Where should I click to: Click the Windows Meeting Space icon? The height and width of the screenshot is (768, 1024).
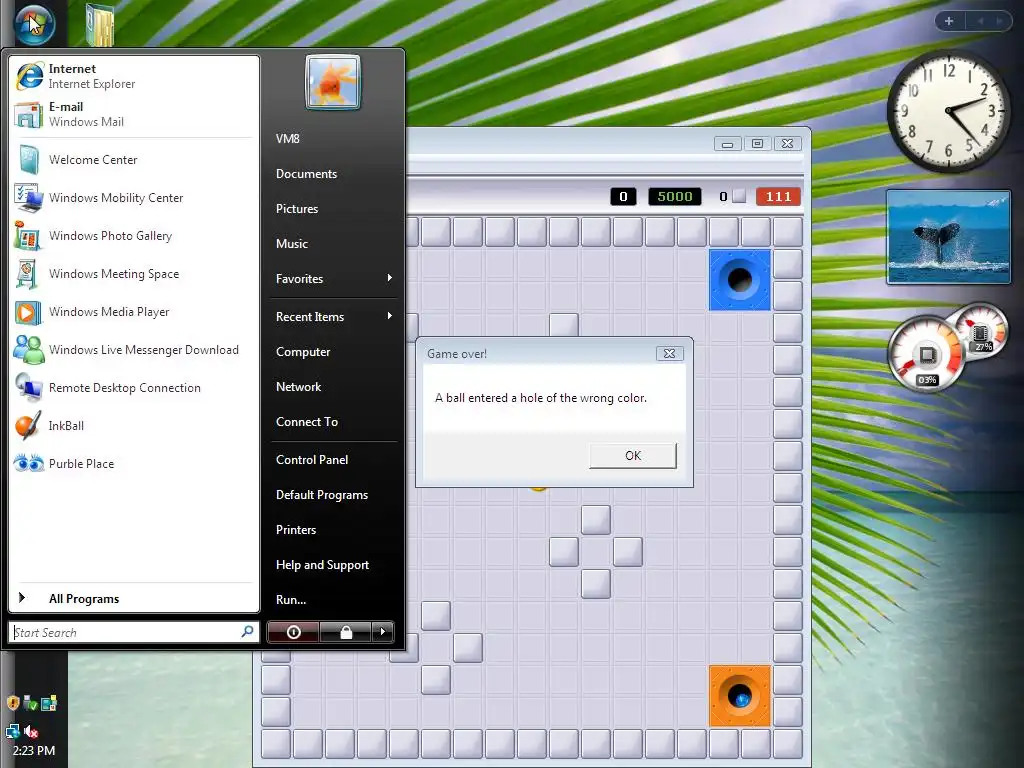click(27, 274)
